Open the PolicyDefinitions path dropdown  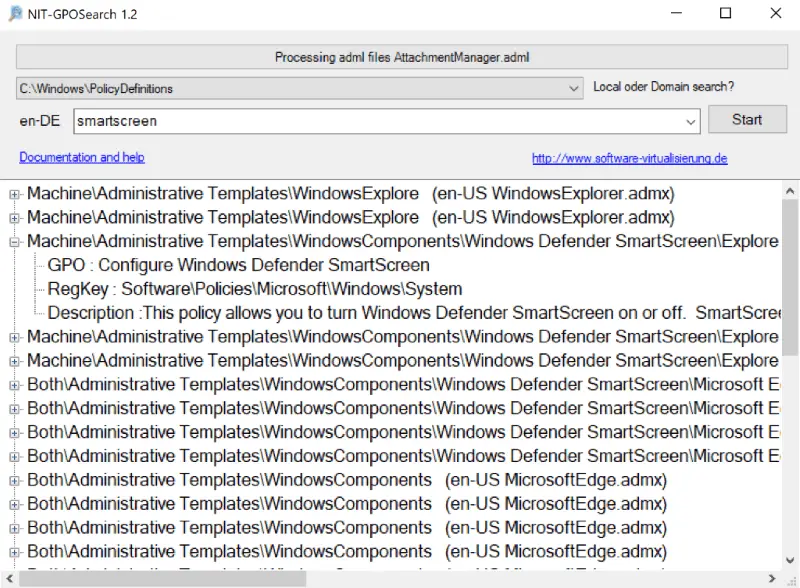pos(573,89)
